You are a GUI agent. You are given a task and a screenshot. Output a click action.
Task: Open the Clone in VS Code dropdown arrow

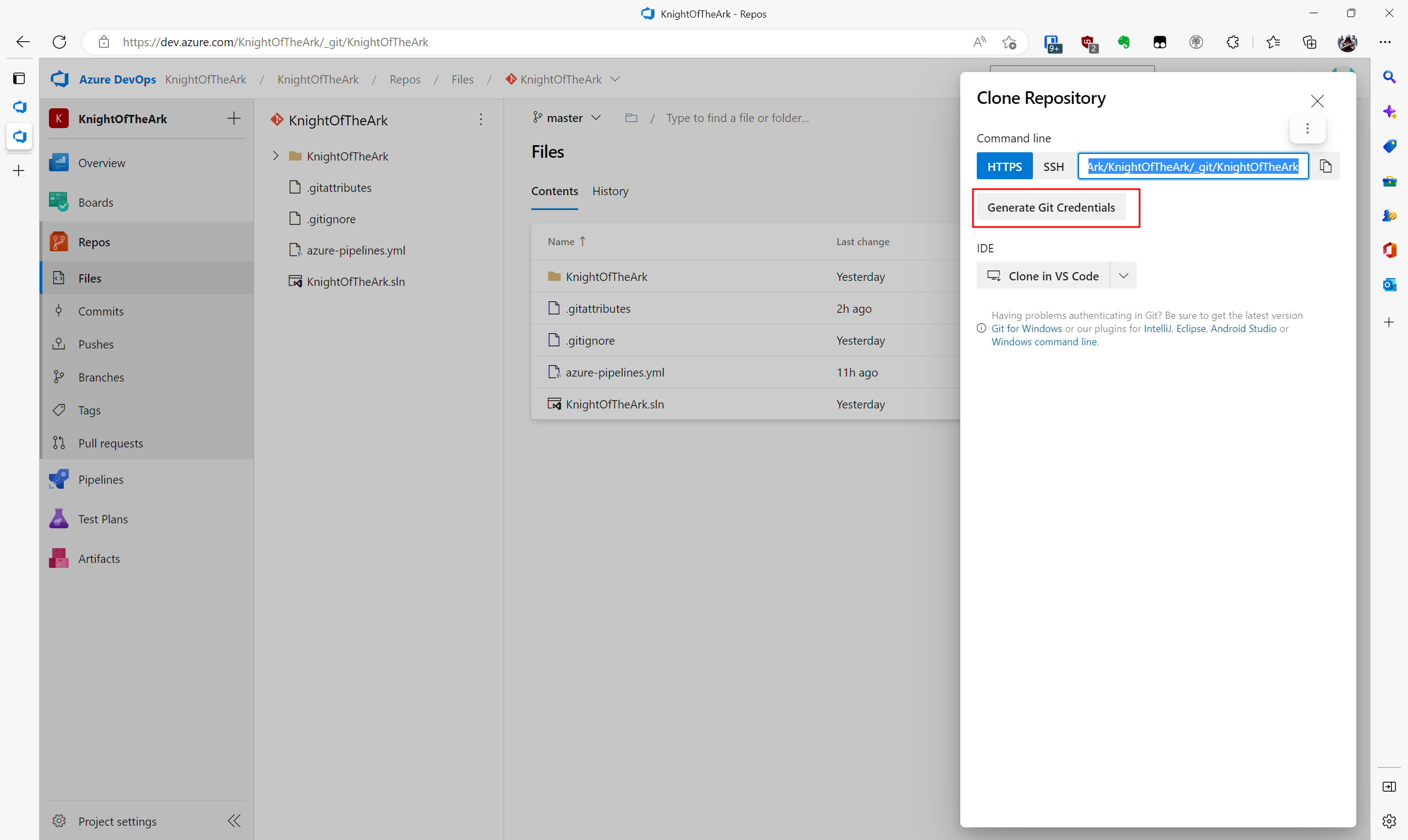point(1123,275)
